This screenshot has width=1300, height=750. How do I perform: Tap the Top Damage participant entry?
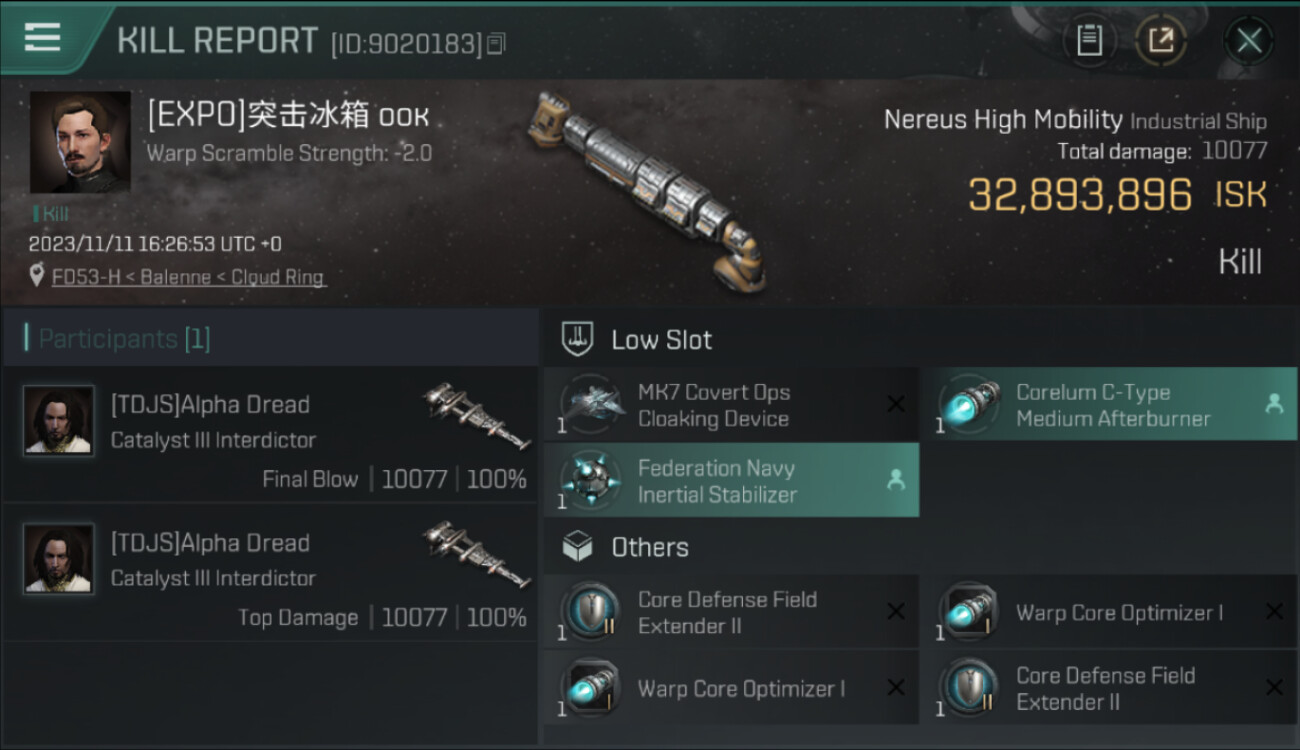(270, 572)
